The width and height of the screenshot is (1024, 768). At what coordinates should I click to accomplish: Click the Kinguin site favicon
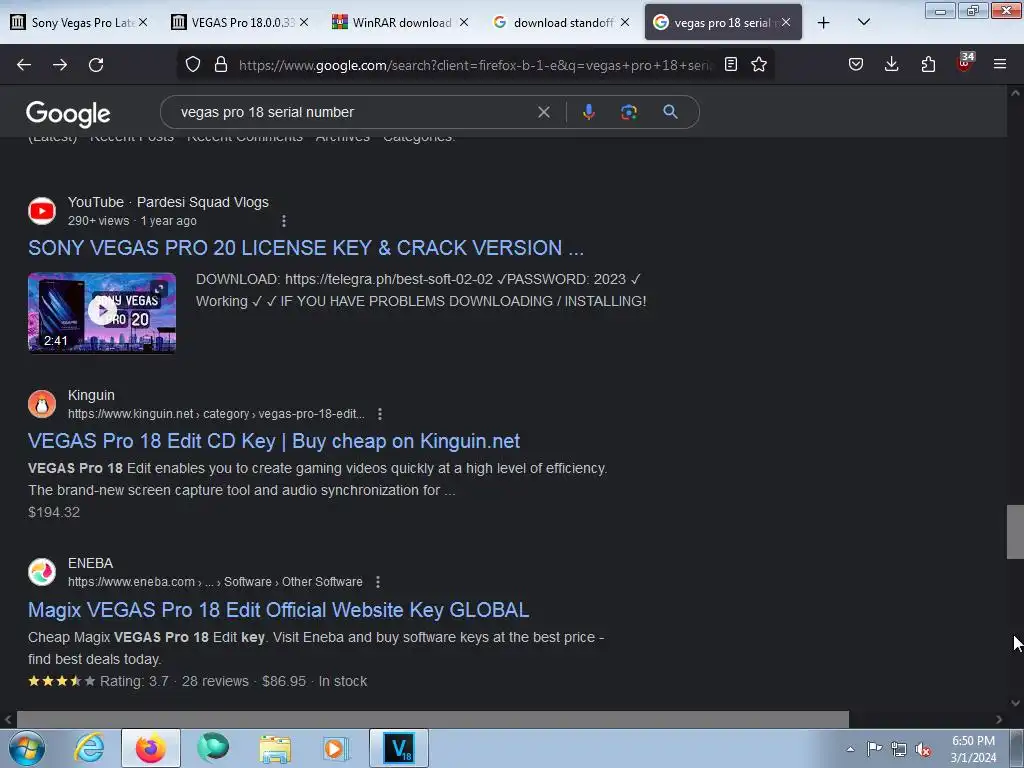click(x=42, y=404)
